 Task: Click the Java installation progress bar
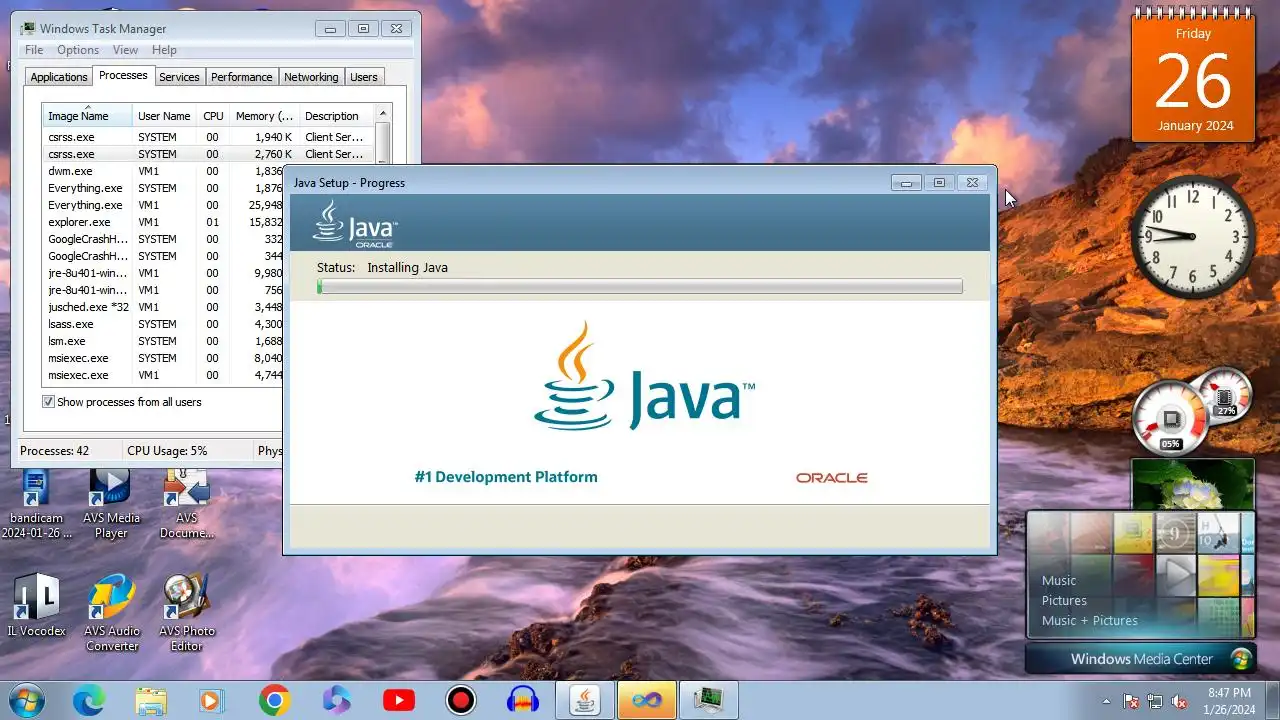tap(640, 287)
